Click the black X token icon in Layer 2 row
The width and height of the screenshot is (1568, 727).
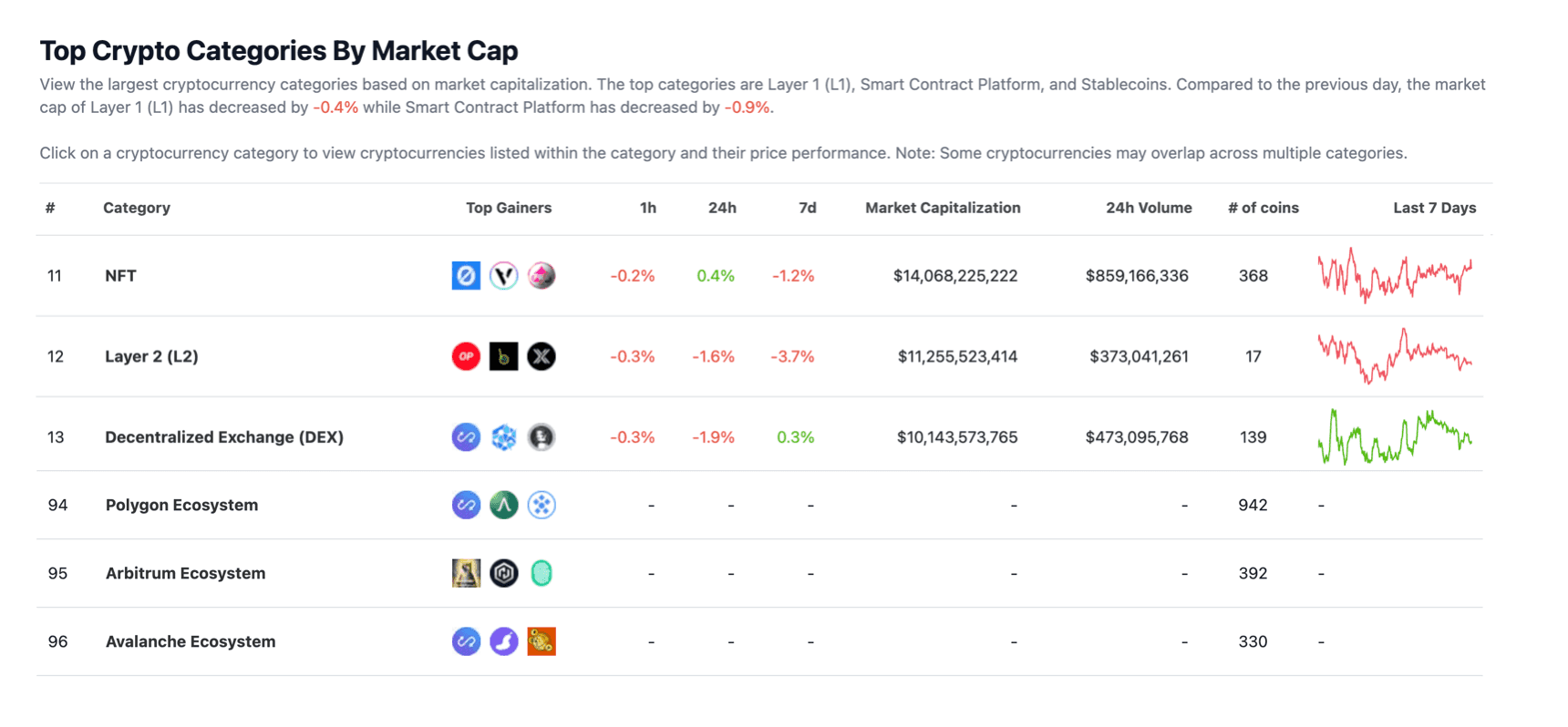(542, 356)
